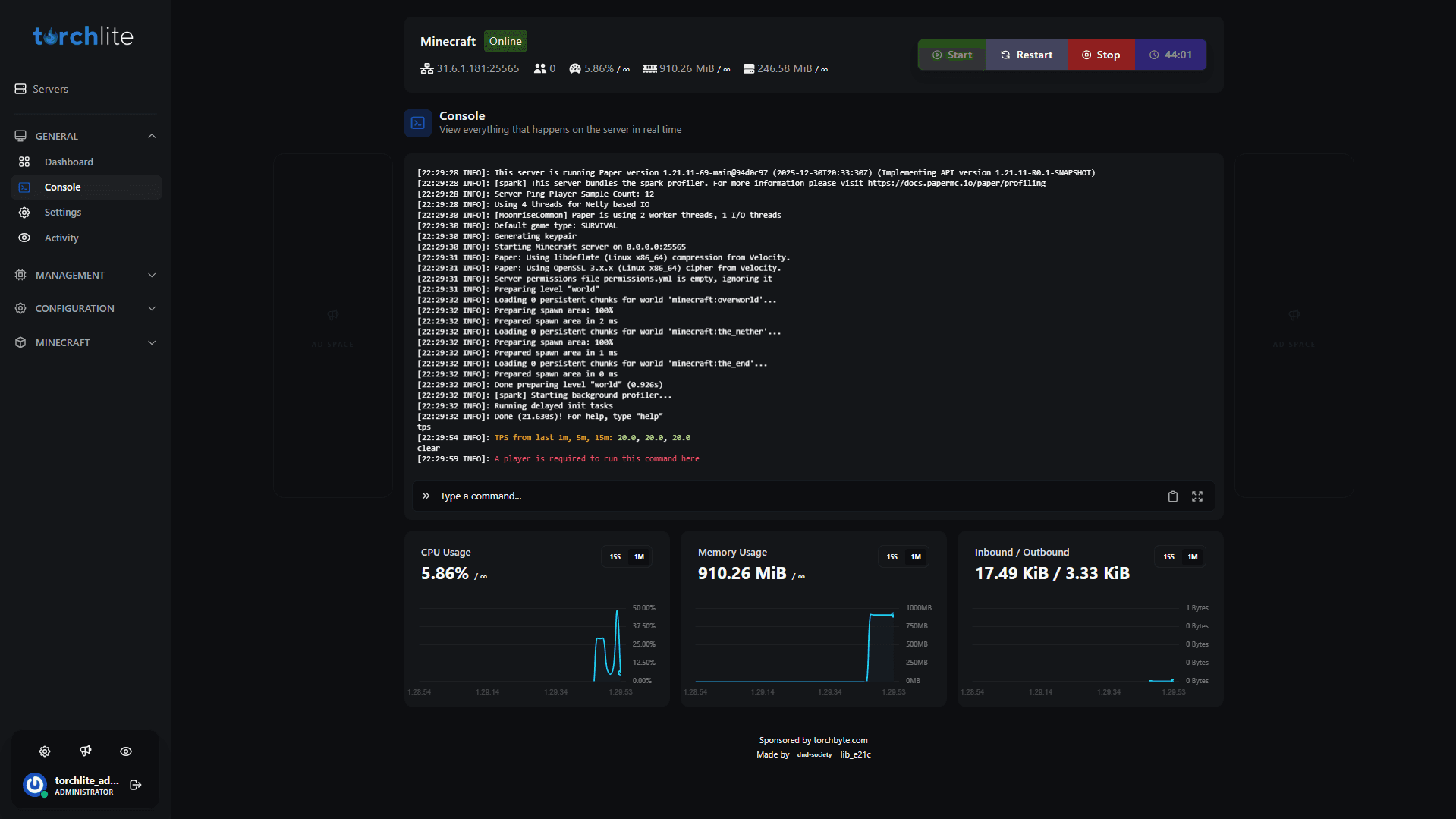1456x819 pixels.
Task: Click the 44:01 timer button
Action: coord(1171,55)
